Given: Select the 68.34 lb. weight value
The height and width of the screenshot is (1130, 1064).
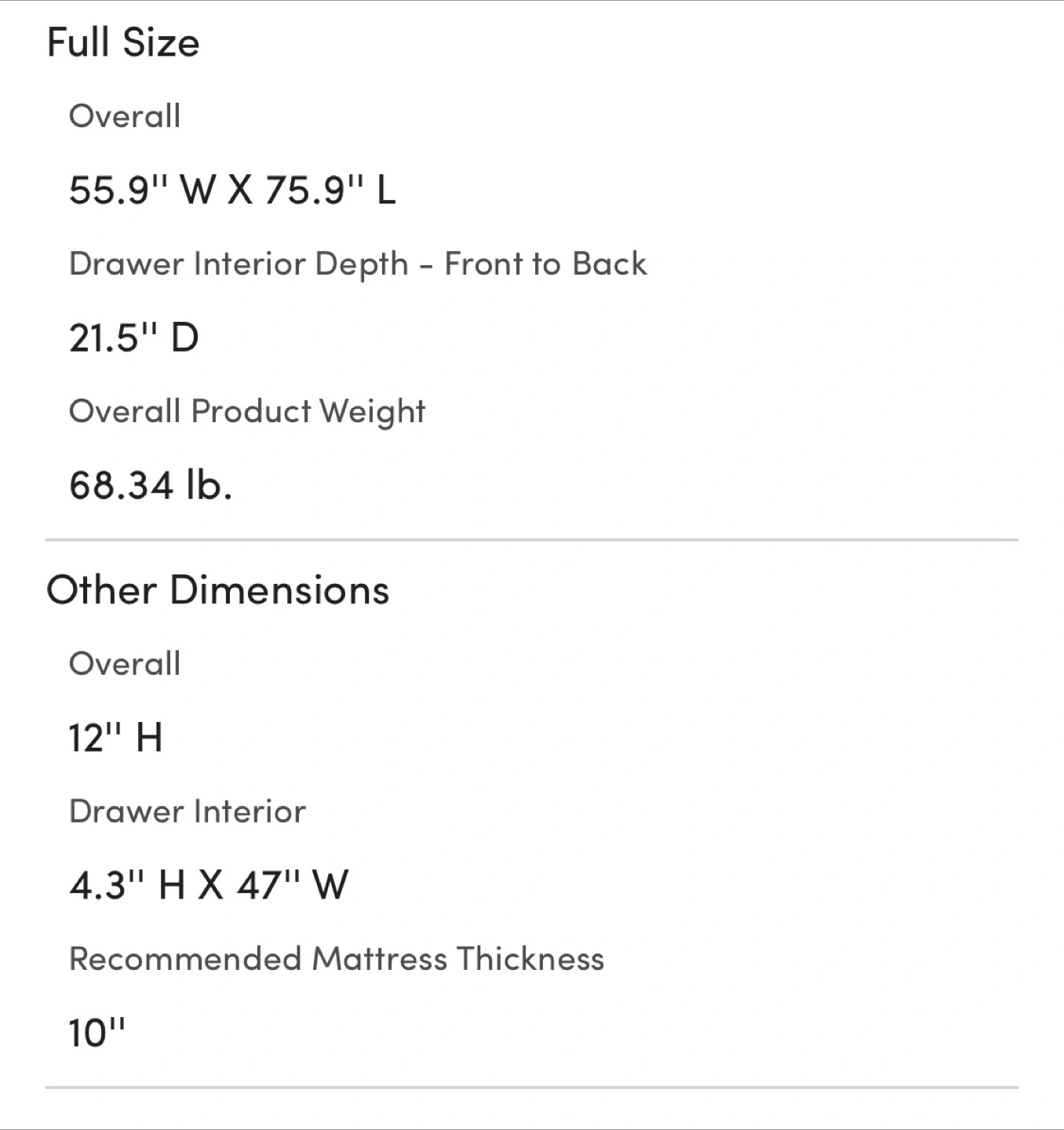Looking at the screenshot, I should coord(151,485).
